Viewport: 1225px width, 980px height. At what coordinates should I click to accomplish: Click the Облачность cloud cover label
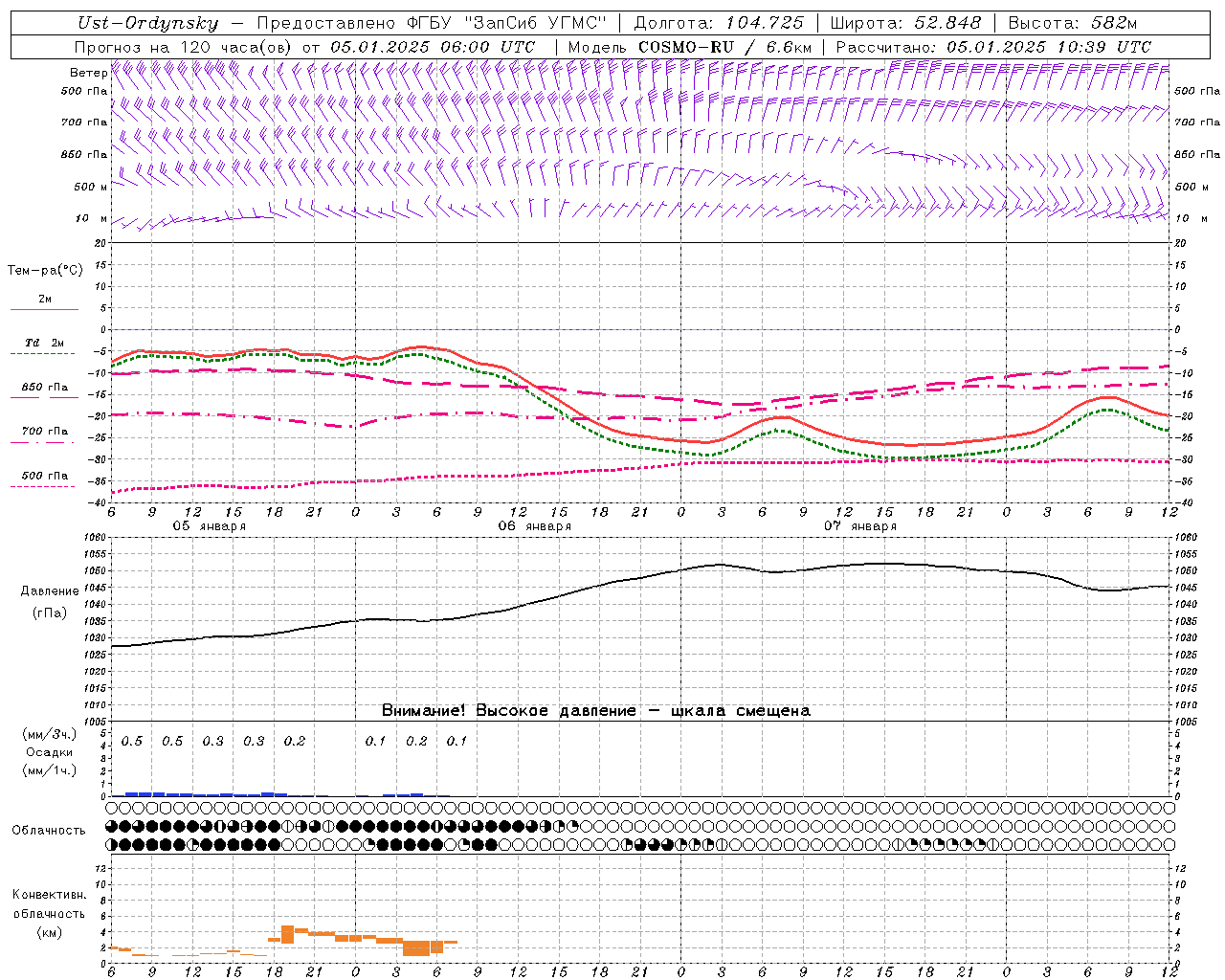pyautogui.click(x=49, y=830)
